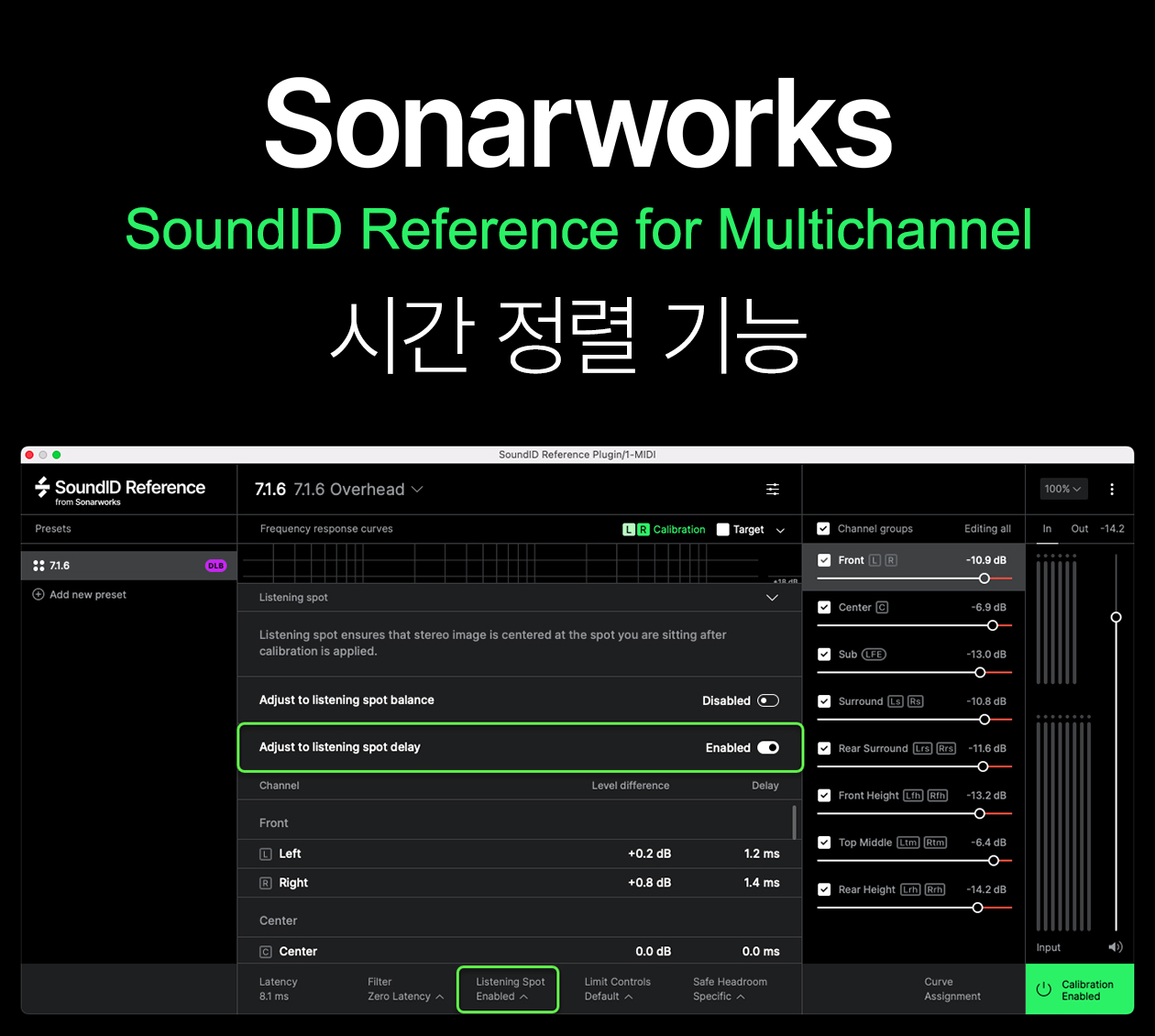Click the Latency 8.1 ms readout
Viewport: 1155px width, 1036px height.
point(278,989)
